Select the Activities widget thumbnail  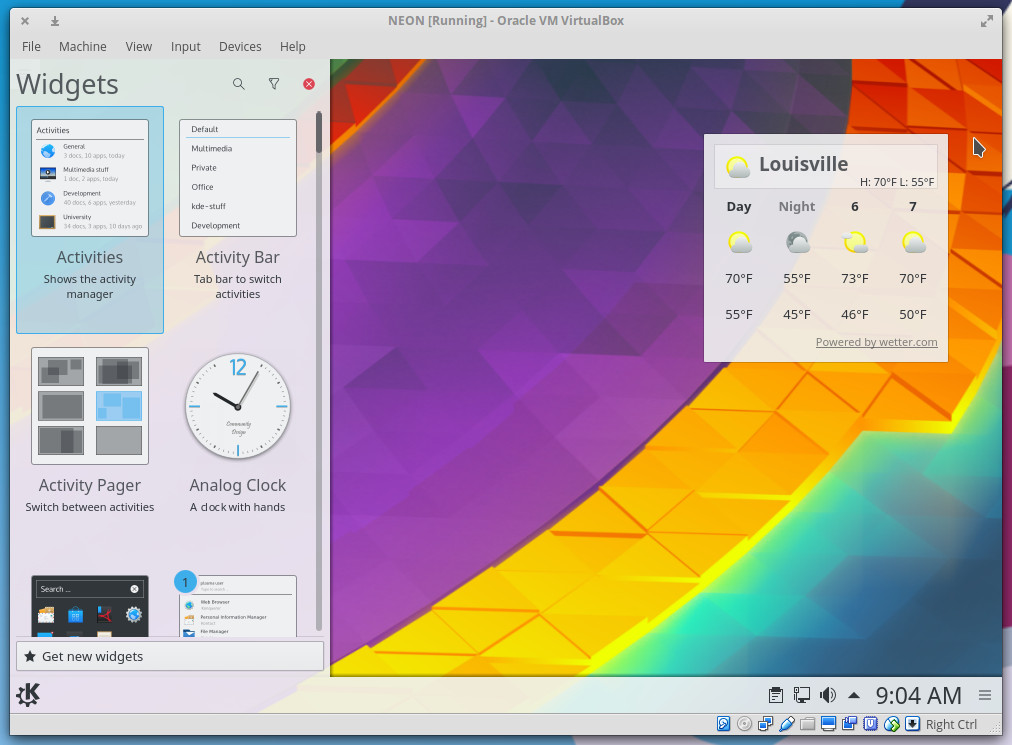pyautogui.click(x=90, y=178)
